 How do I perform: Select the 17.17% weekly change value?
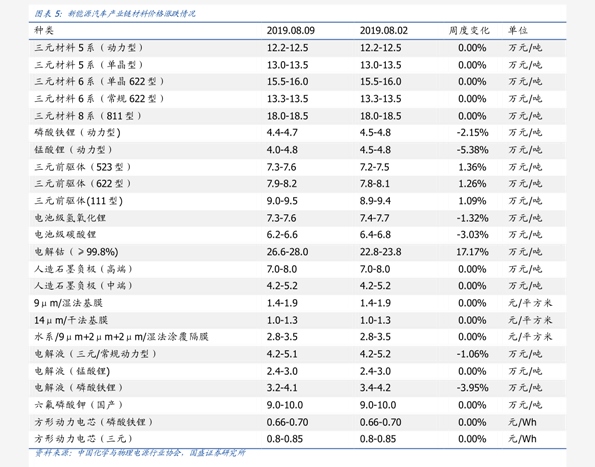pyautogui.click(x=472, y=252)
